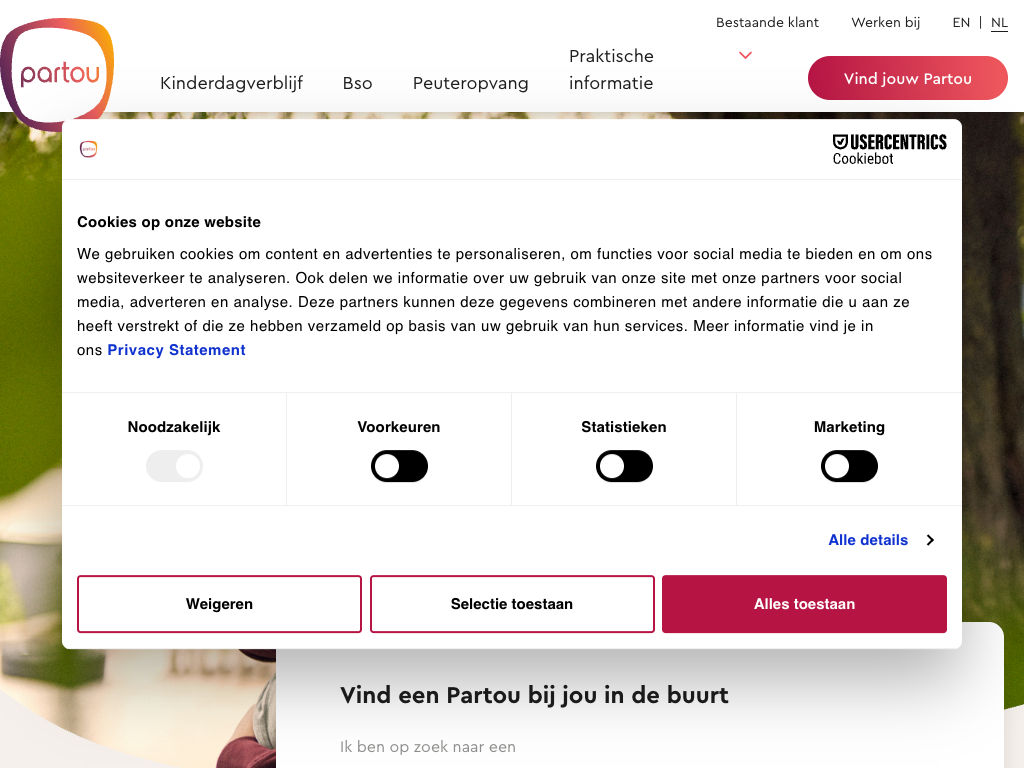Screen dimensions: 1024x768
Task: Click the arrow next to Alle details
Action: tap(930, 540)
